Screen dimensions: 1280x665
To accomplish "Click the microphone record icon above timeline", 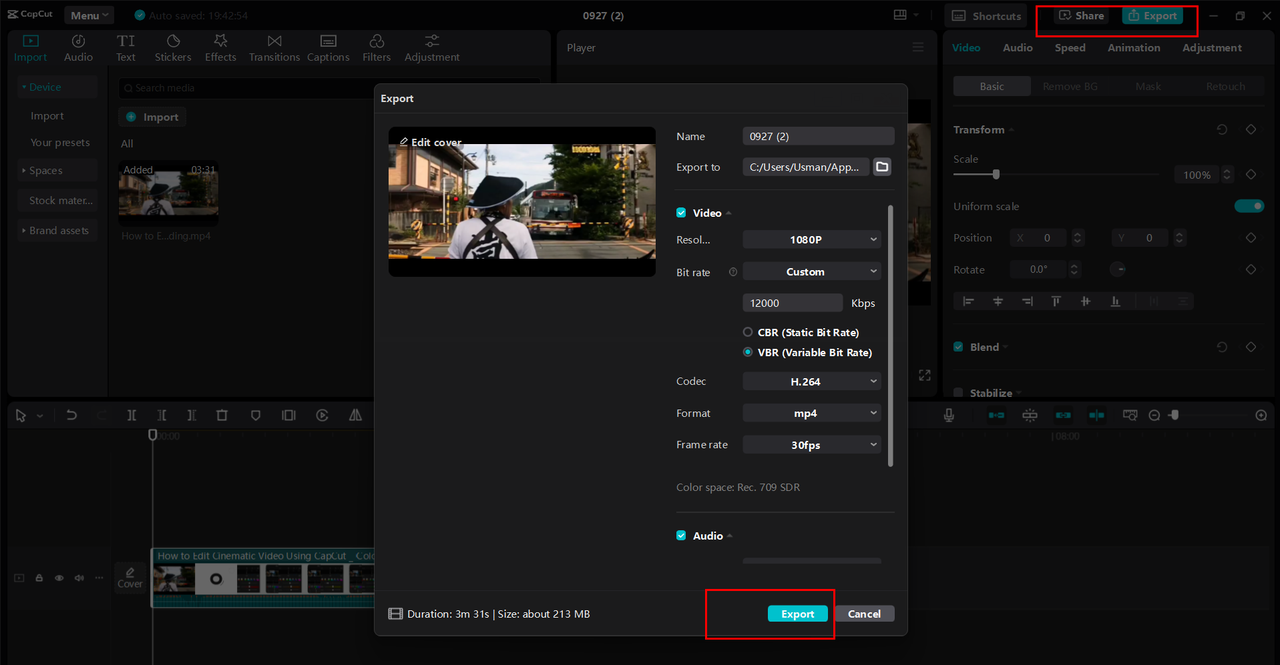I will pos(948,415).
